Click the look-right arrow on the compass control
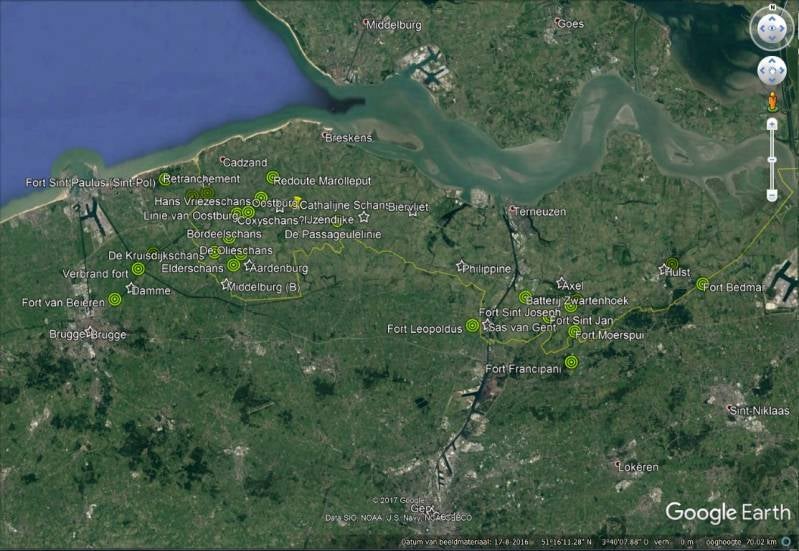 tap(782, 29)
